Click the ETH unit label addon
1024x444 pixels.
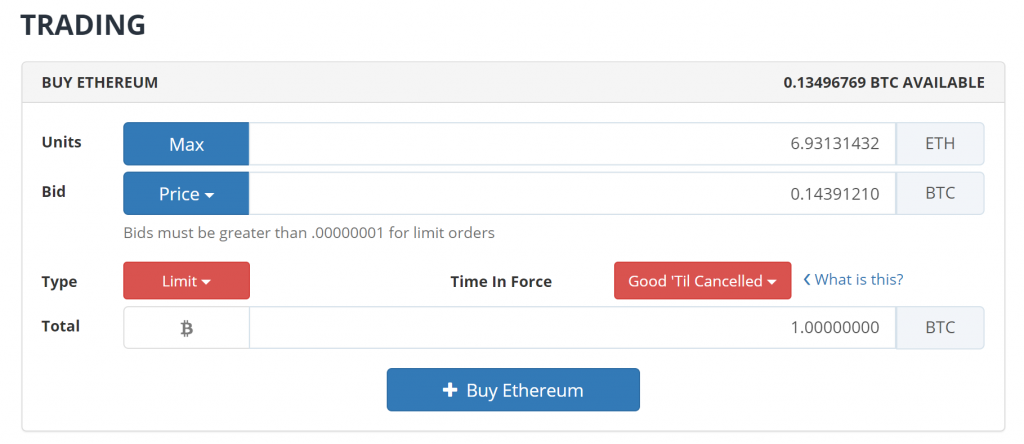coord(940,144)
